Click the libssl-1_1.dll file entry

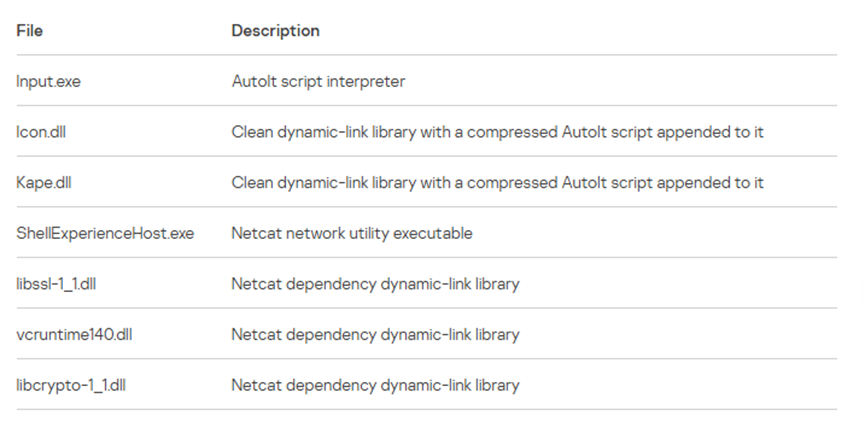click(56, 284)
